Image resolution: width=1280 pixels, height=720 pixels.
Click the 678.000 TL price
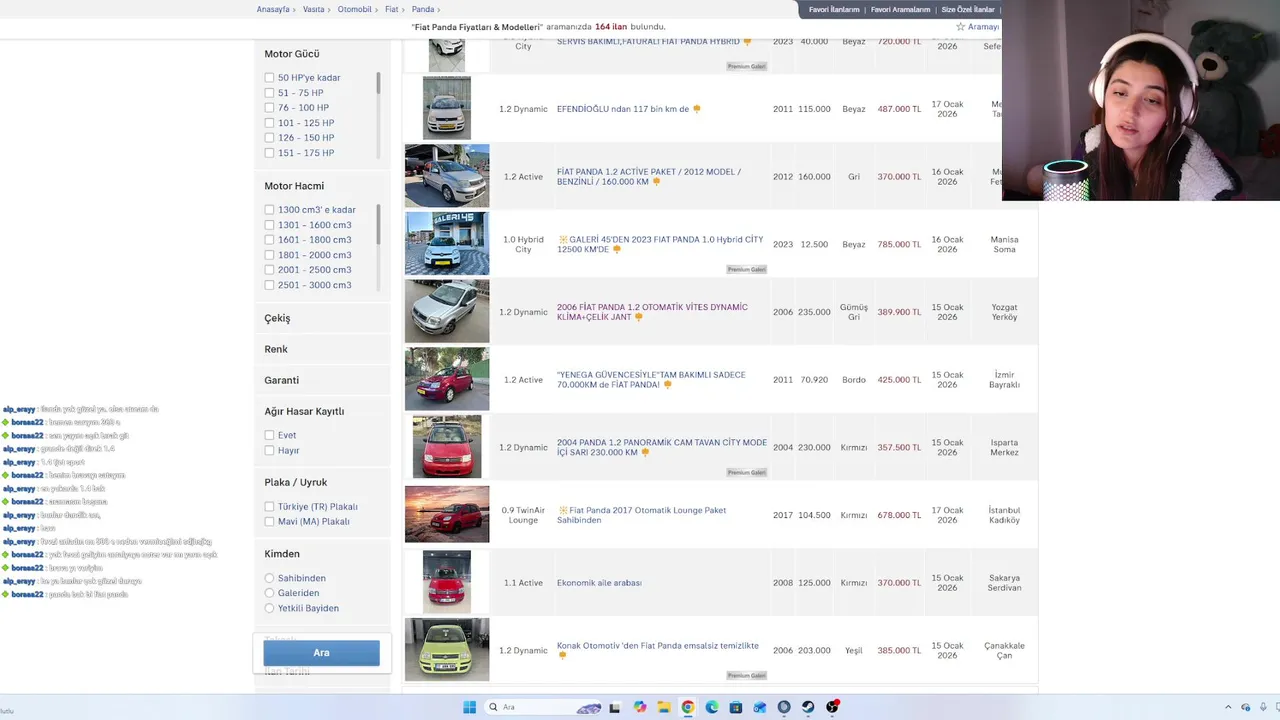pos(899,515)
